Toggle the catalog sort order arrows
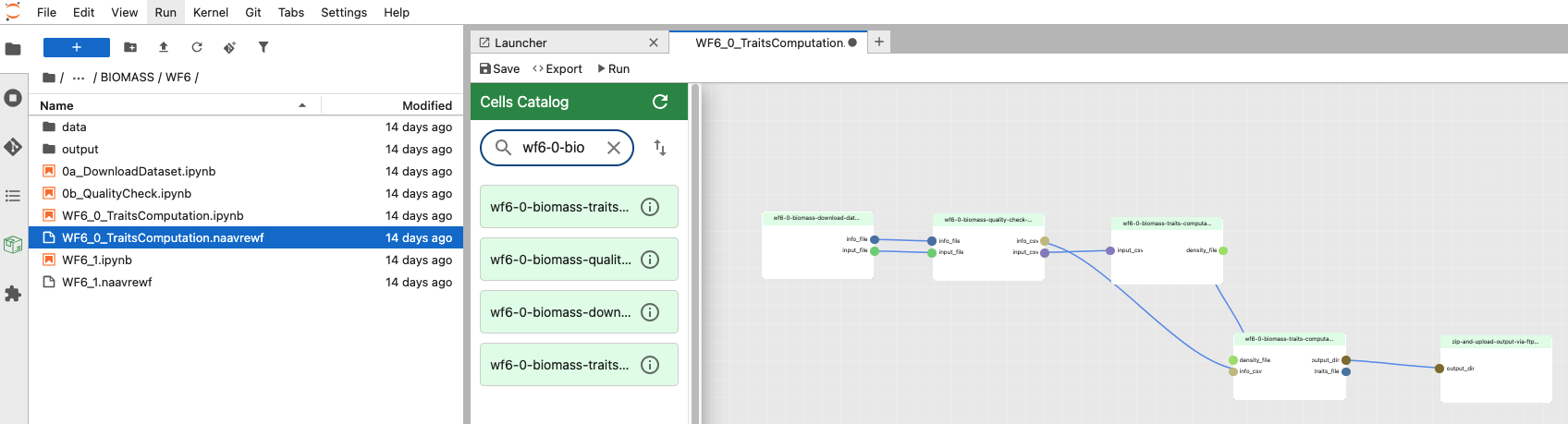The image size is (1568, 424). tap(660, 148)
